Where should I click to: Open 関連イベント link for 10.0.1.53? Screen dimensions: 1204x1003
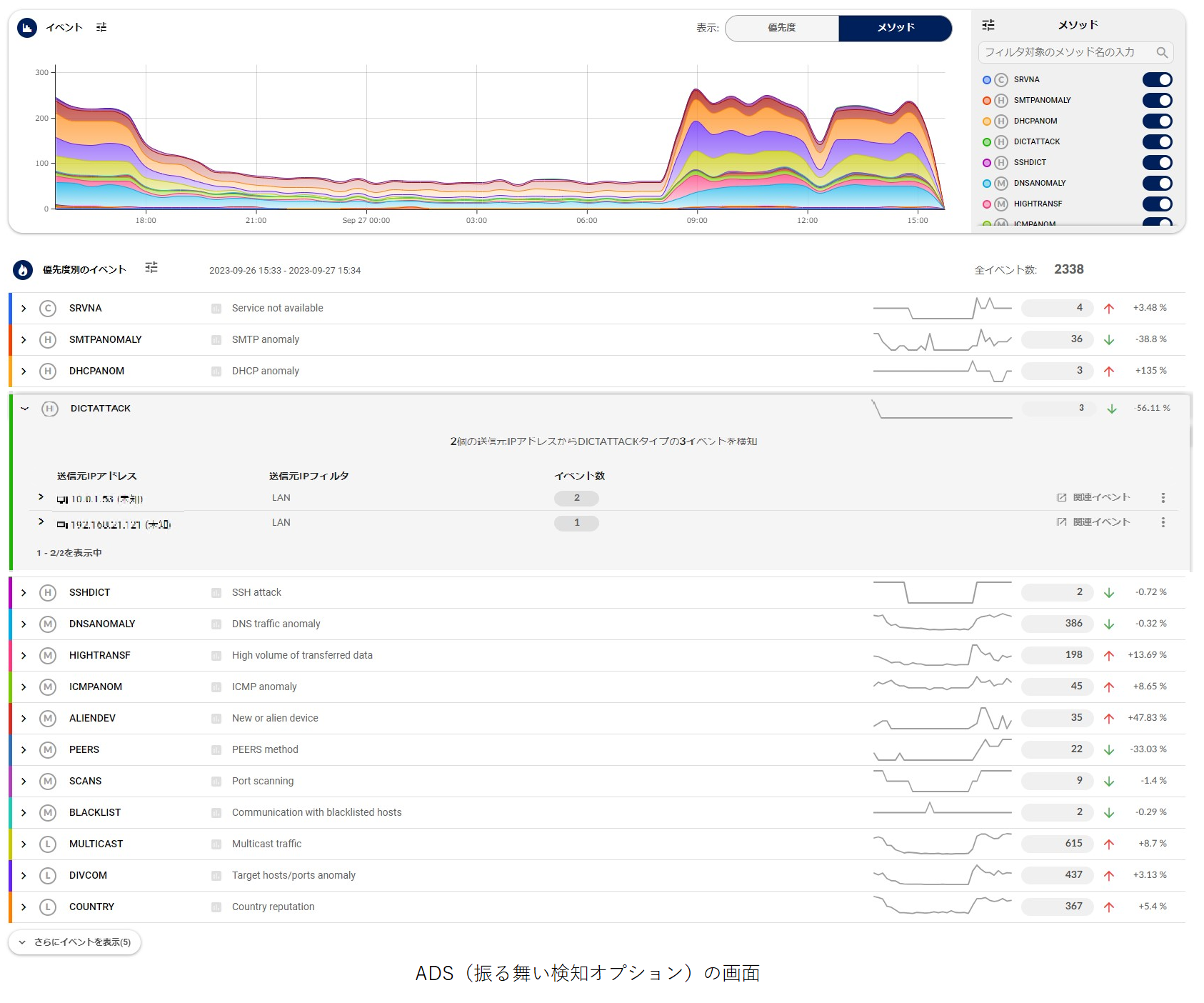tap(1094, 498)
